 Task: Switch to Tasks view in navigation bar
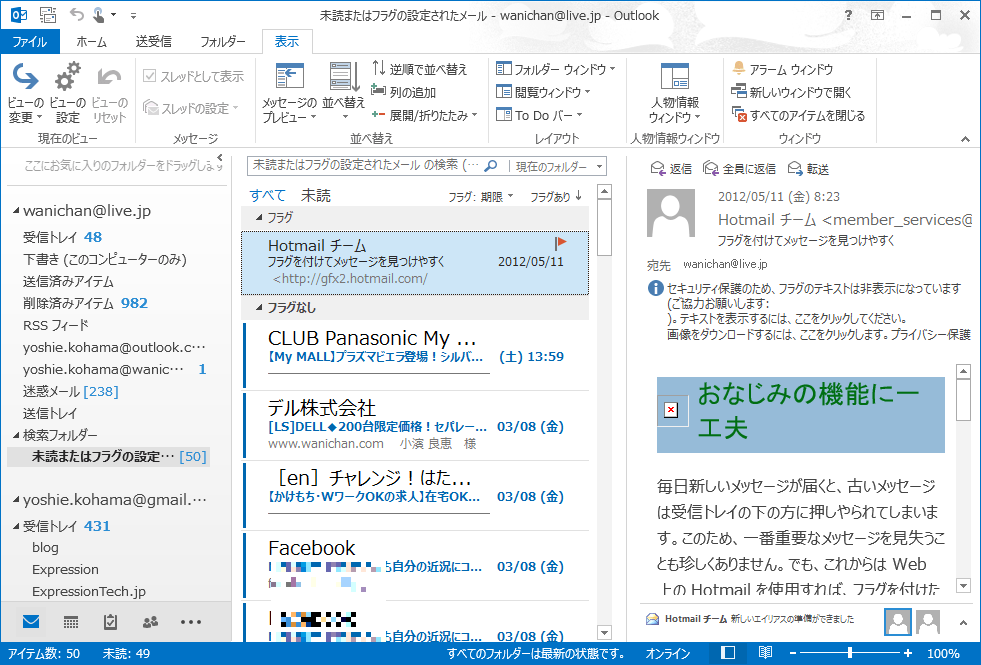tap(110, 622)
